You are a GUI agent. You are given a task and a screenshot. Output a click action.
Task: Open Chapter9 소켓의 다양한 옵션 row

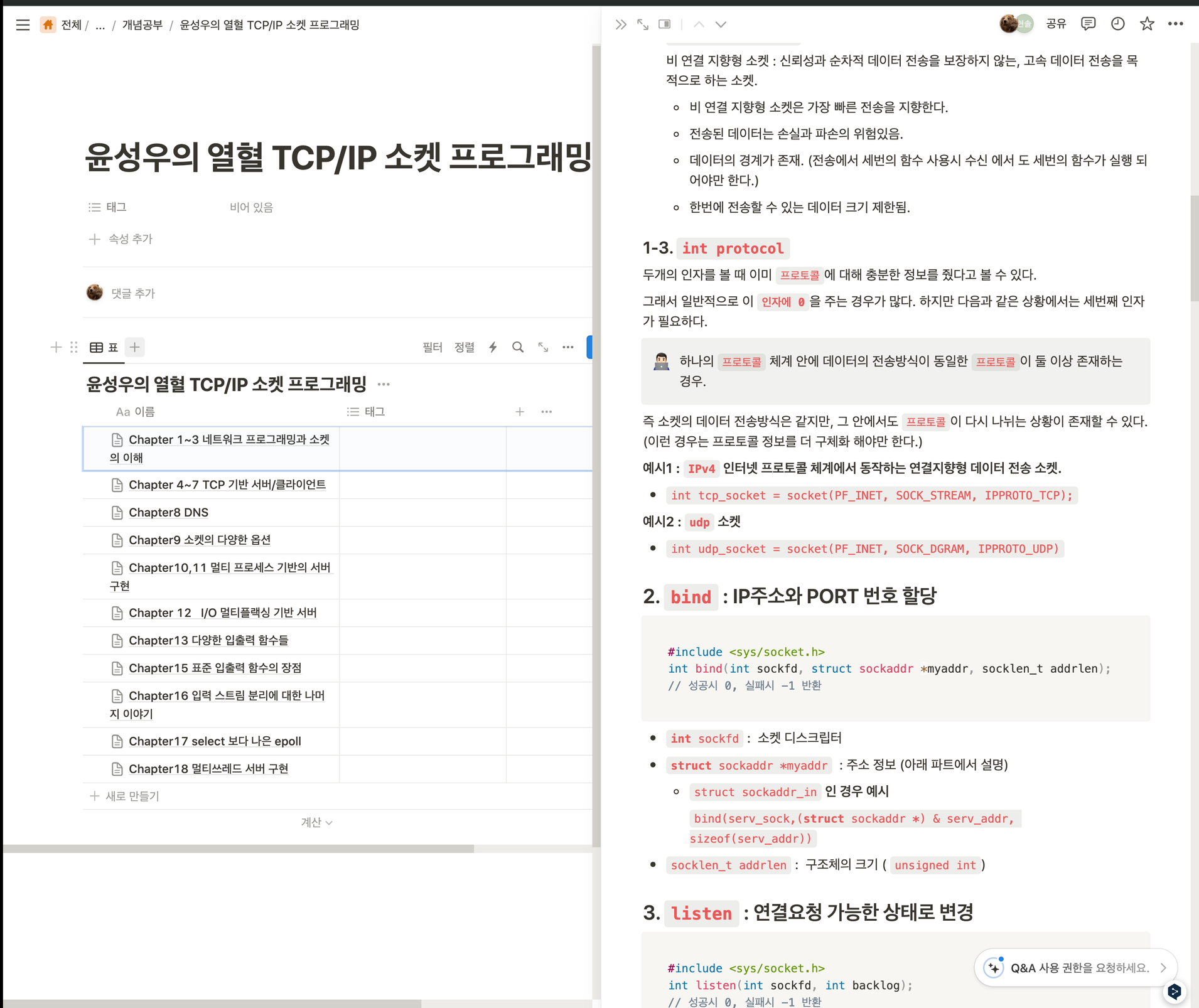tap(200, 540)
